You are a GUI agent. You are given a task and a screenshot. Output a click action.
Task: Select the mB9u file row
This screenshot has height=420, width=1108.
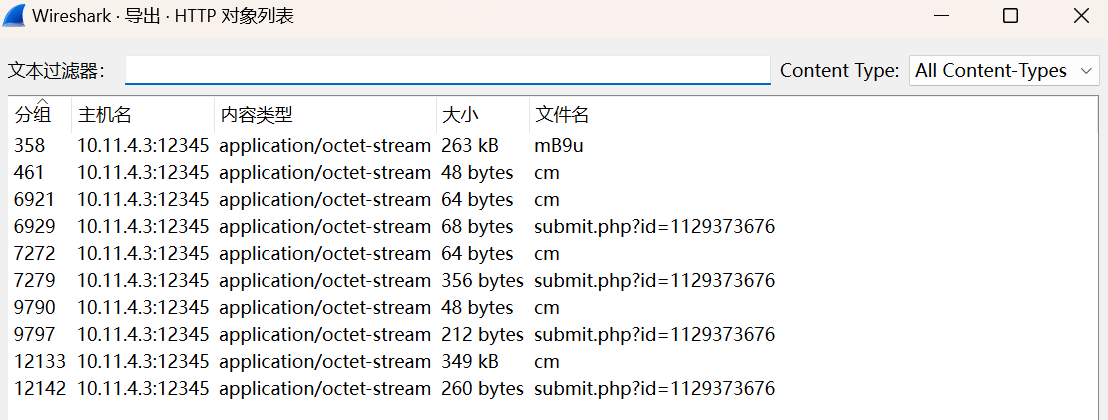tap(558, 146)
